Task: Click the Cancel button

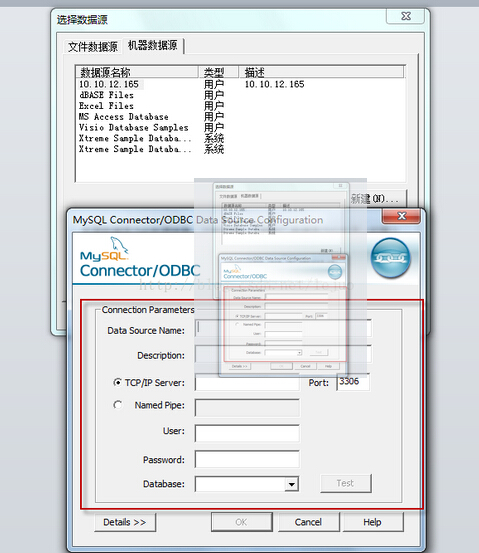Action: (309, 522)
